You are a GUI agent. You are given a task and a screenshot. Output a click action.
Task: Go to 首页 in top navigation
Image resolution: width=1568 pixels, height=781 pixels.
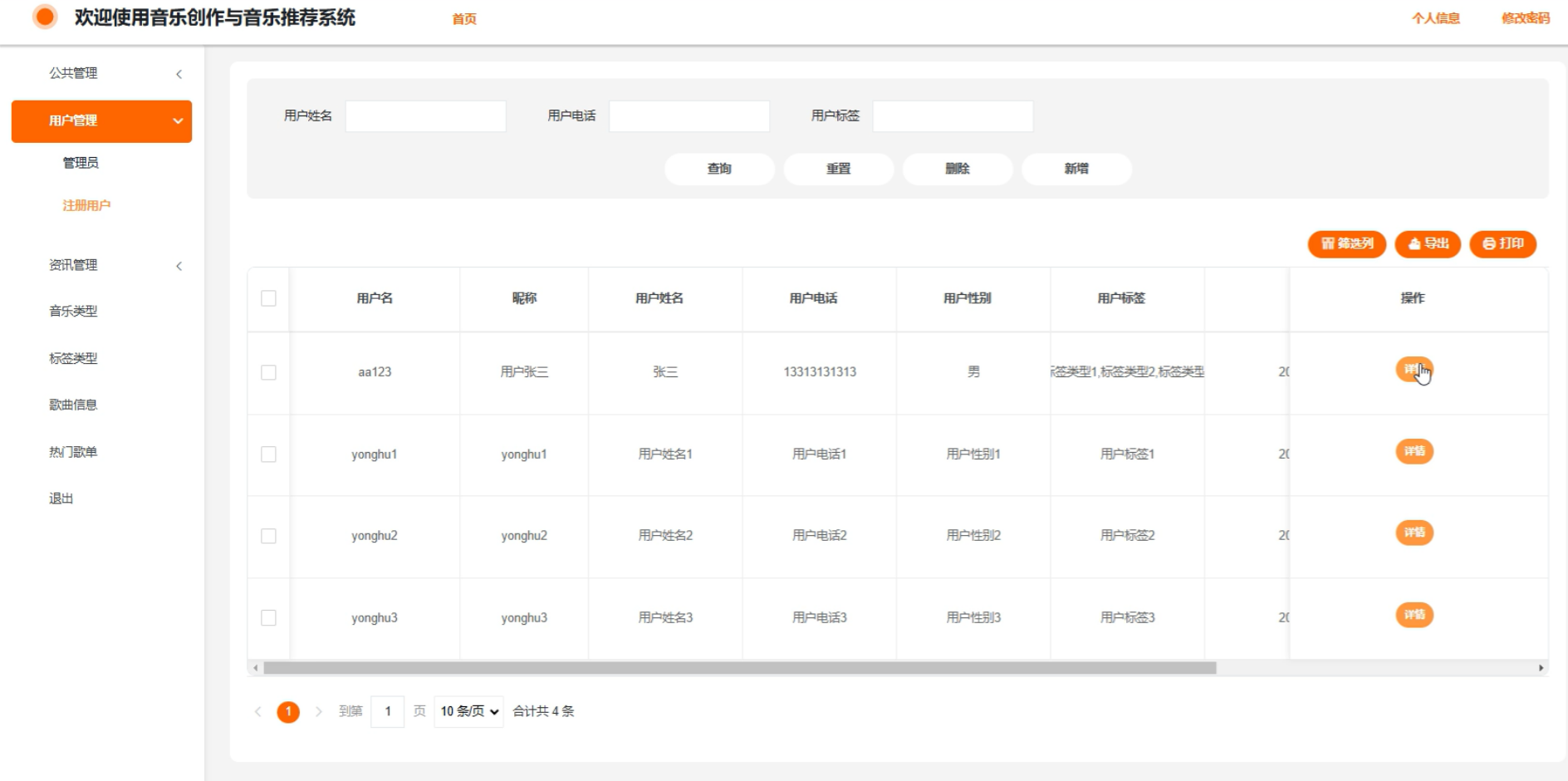464,18
